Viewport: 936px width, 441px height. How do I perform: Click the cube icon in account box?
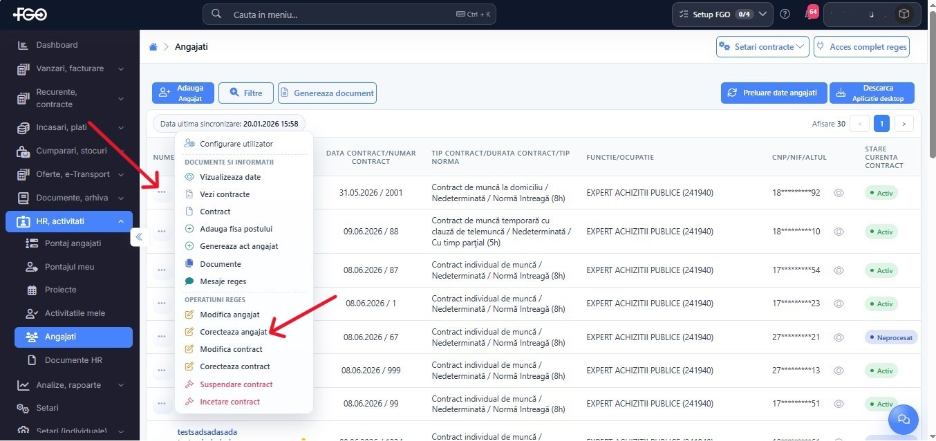[903, 14]
